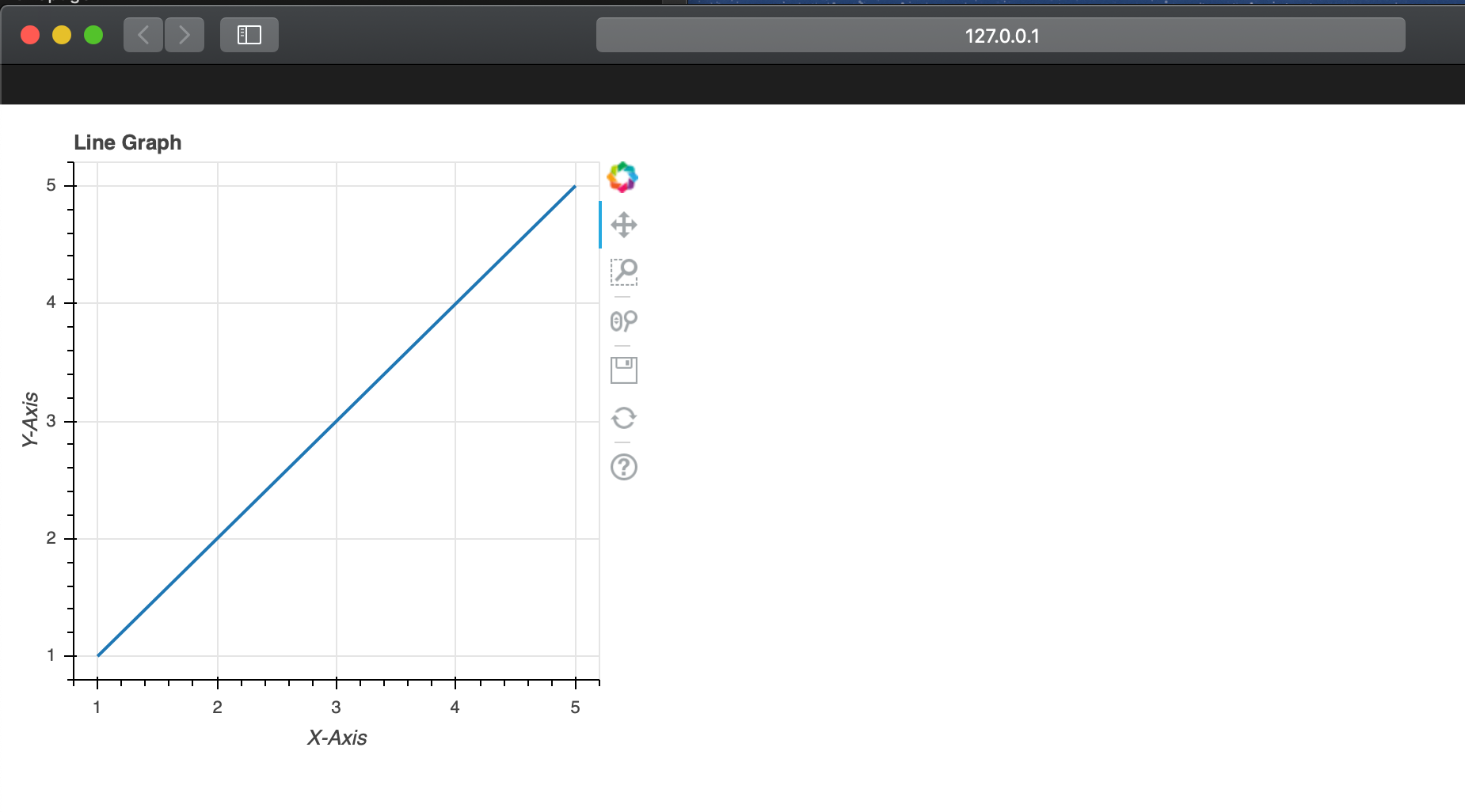Click the yellow minimize button
Screen dimensions: 1465x812
61,34
